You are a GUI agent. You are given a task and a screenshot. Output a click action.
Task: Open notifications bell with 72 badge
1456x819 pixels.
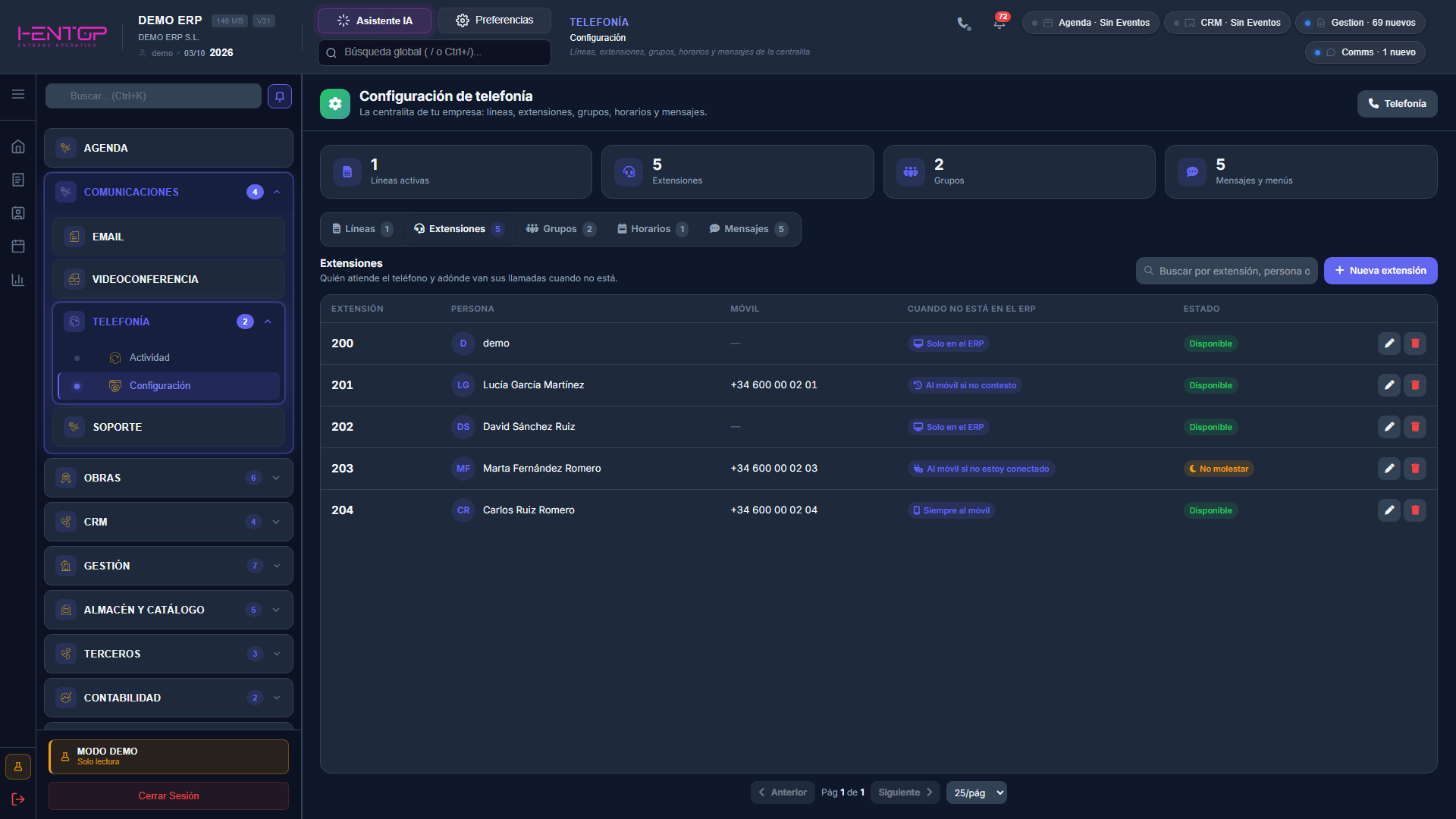coord(999,23)
